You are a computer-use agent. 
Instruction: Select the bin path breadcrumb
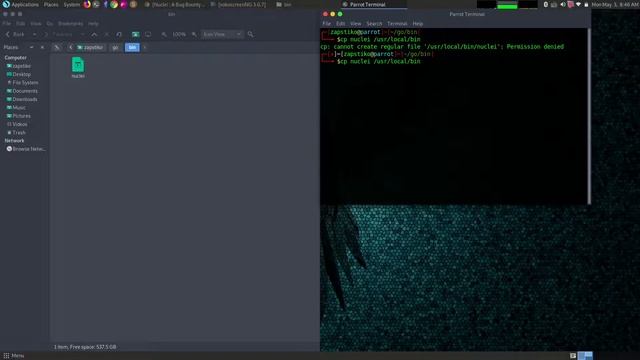[x=132, y=47]
